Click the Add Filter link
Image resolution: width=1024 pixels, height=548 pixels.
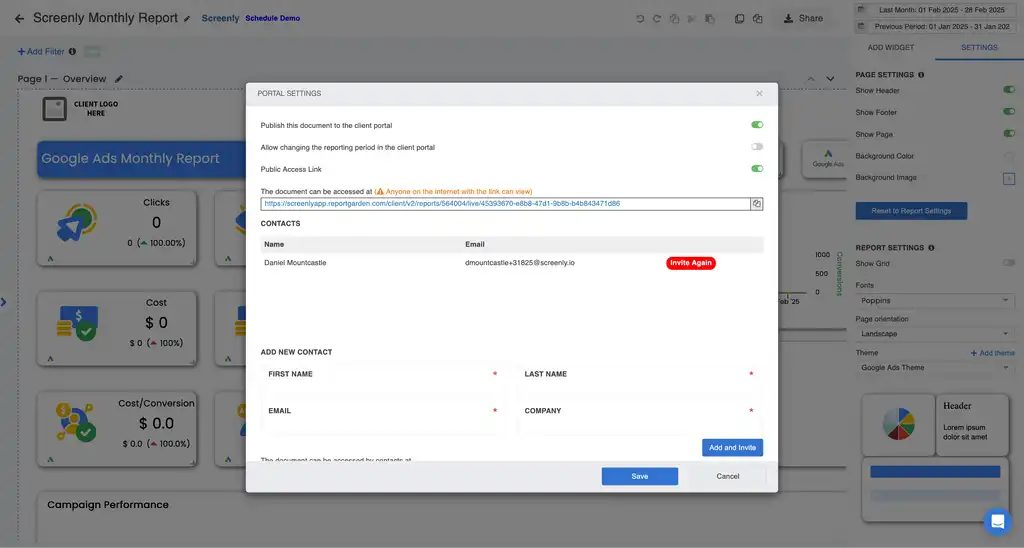coord(40,51)
